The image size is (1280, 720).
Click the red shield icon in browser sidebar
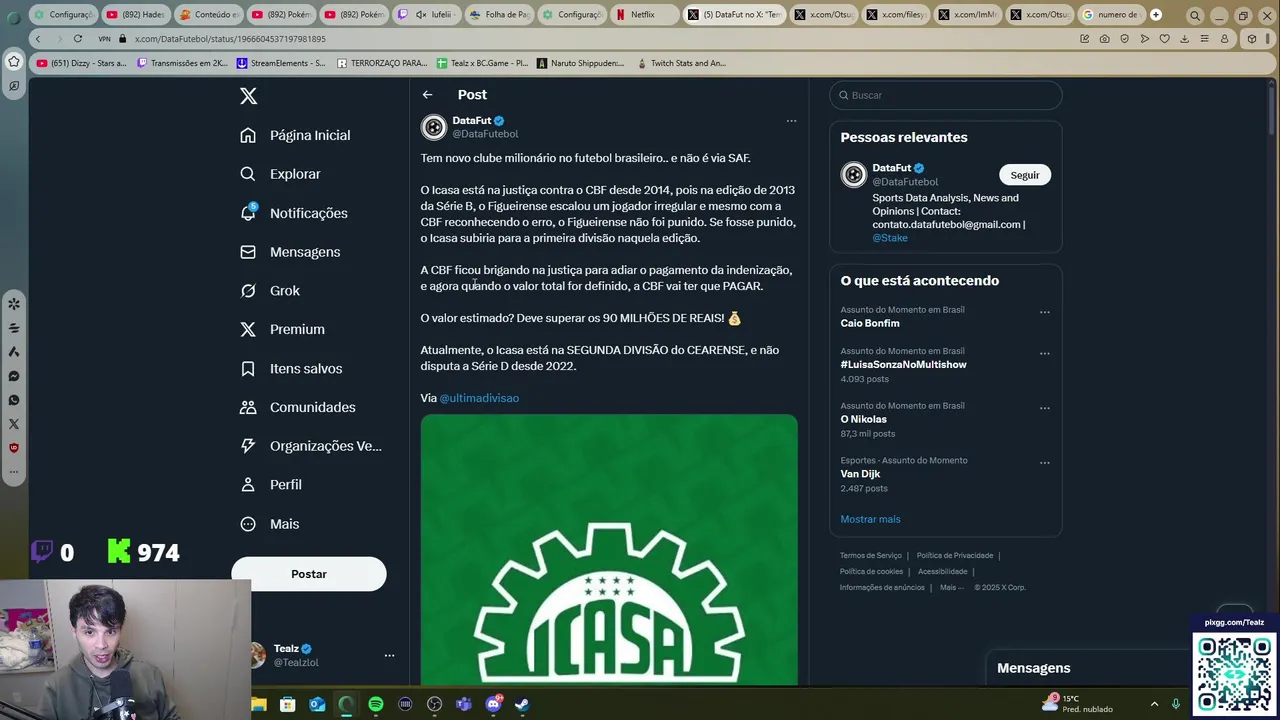click(14, 448)
